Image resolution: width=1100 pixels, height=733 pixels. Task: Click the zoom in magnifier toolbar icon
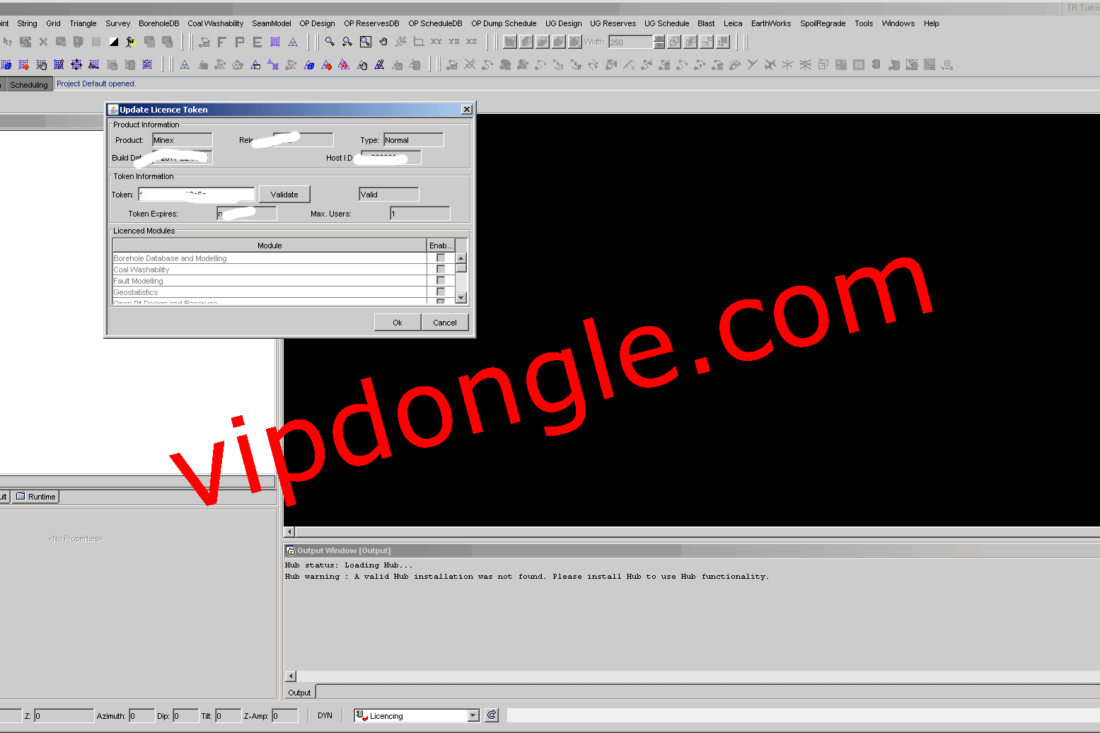point(329,42)
